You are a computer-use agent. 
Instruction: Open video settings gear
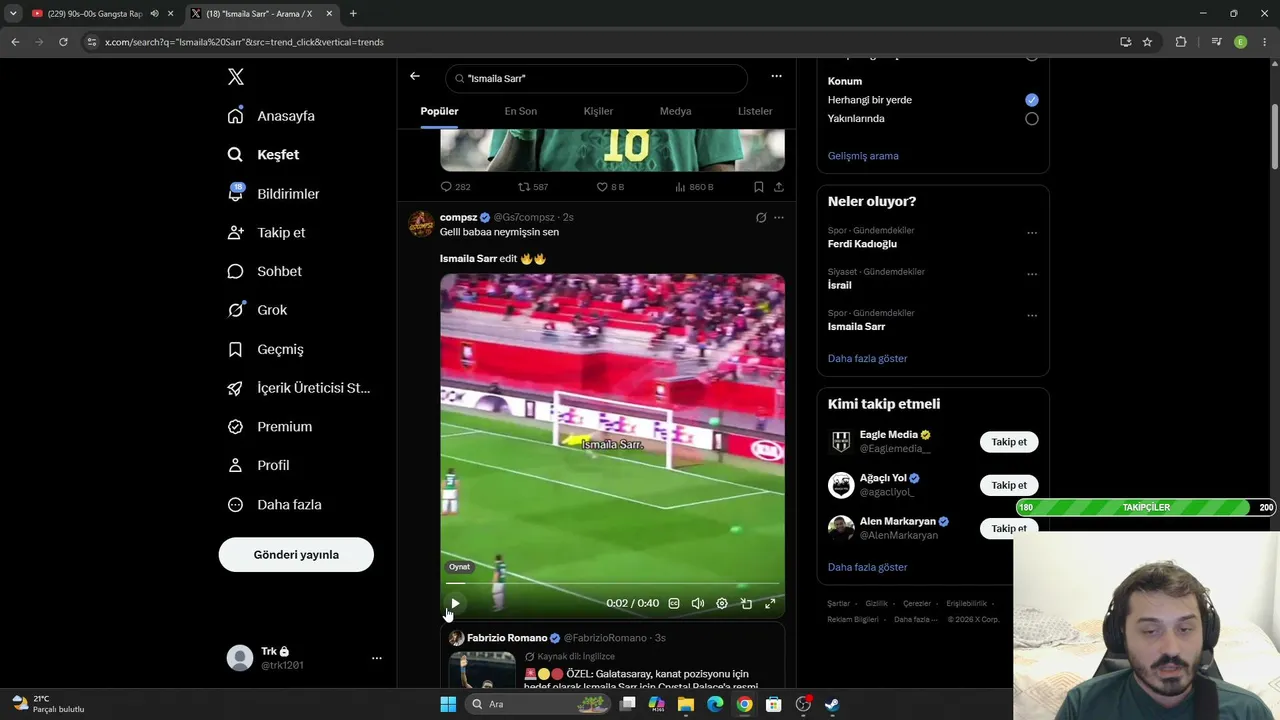(722, 603)
